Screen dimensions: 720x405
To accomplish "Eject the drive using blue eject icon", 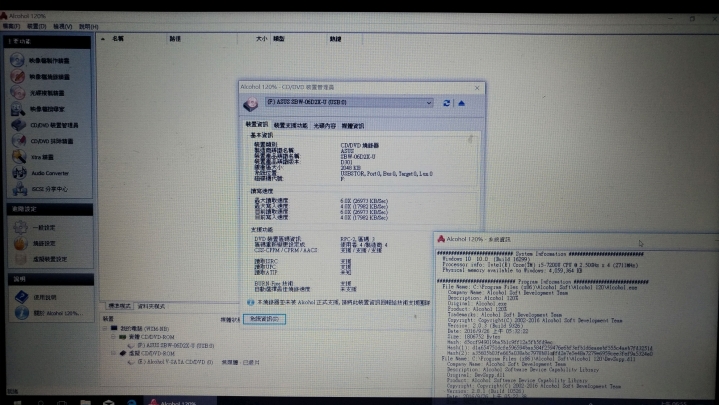I will click(x=461, y=103).
